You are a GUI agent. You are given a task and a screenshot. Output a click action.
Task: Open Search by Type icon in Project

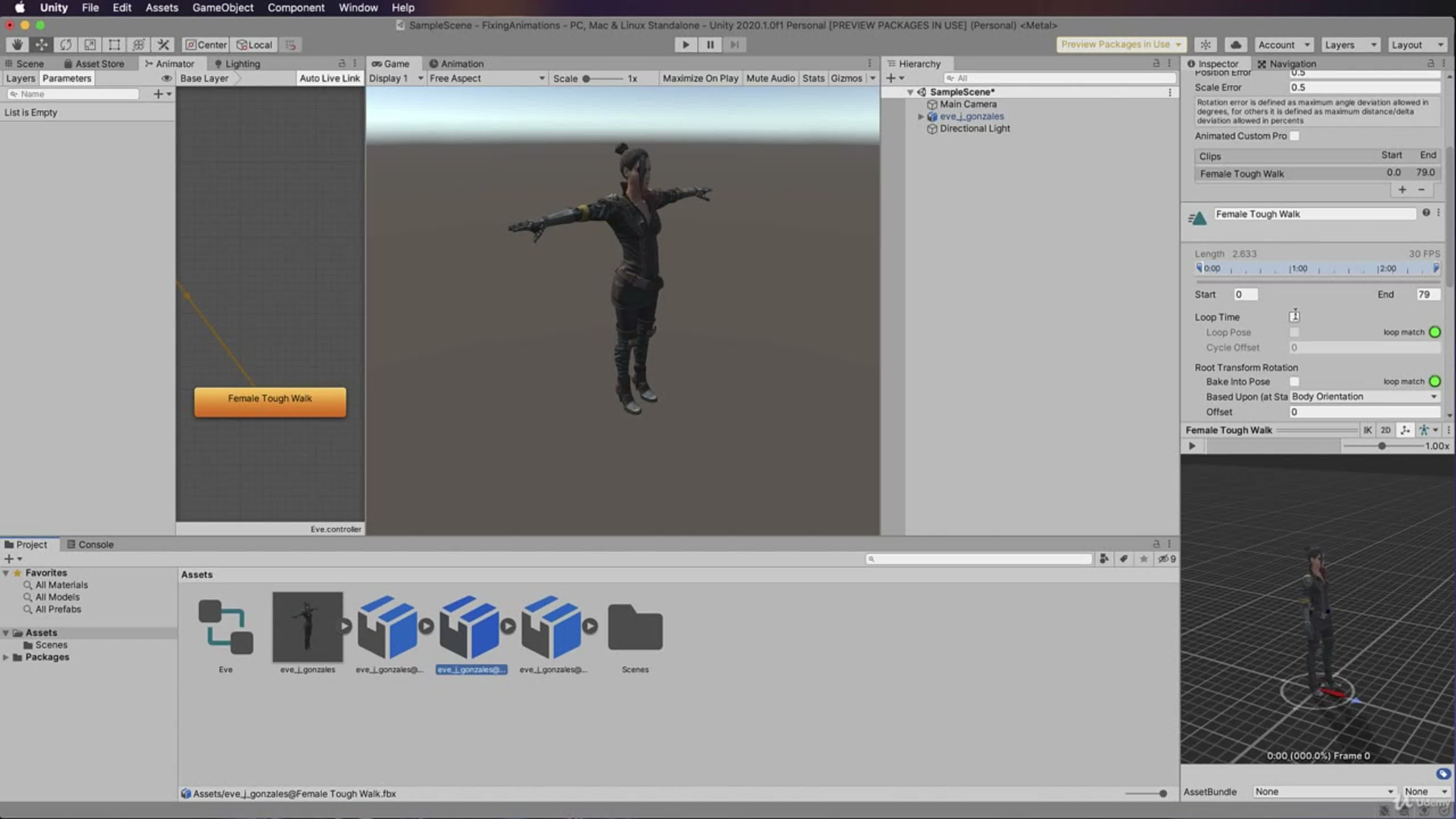tap(1104, 559)
